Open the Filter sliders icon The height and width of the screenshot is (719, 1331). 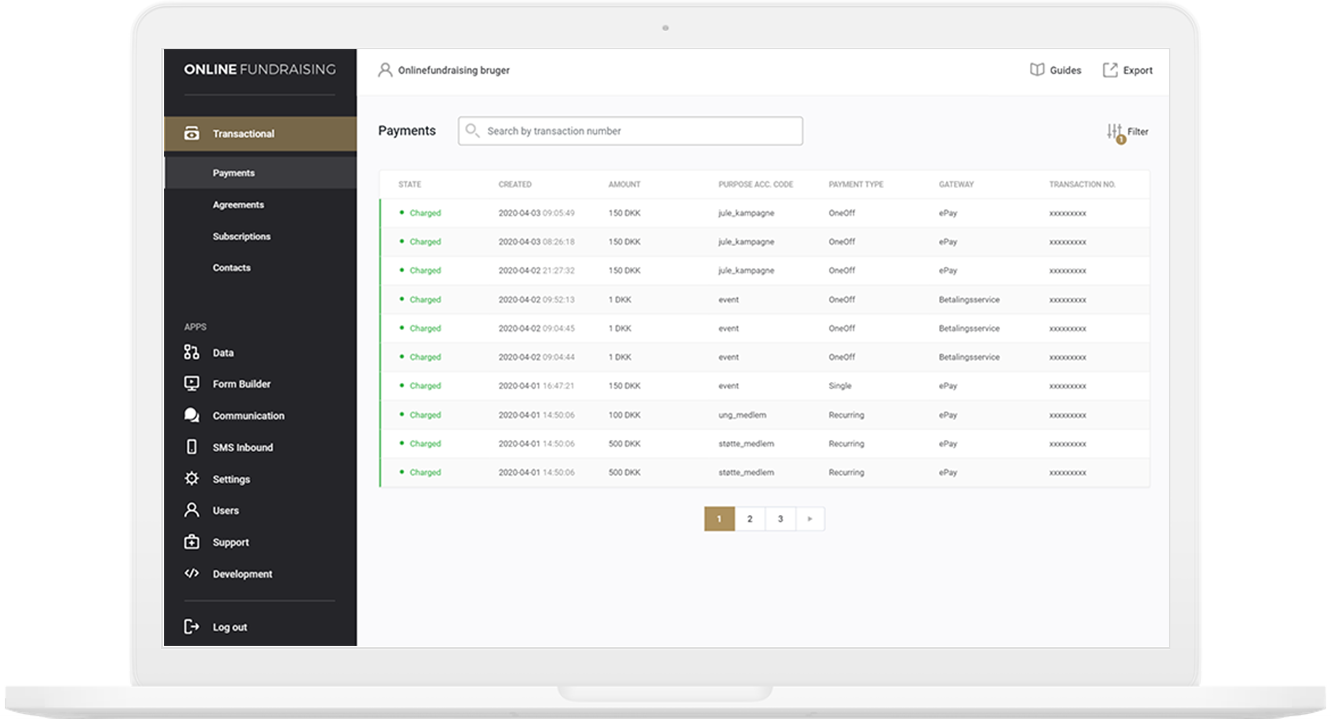1115,132
